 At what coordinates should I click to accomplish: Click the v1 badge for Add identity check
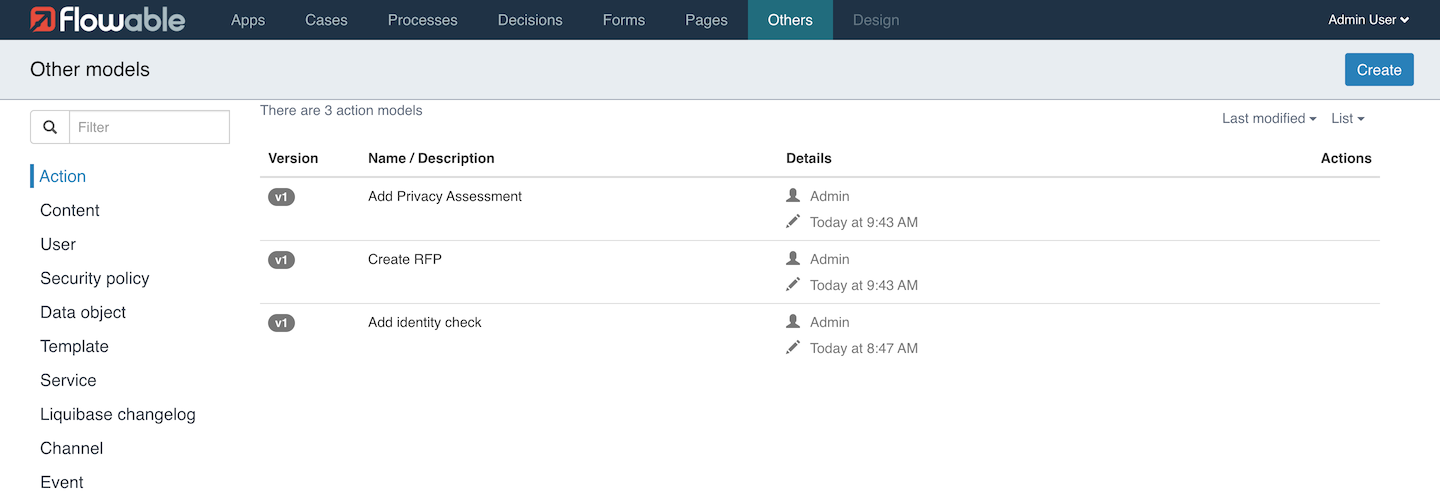(281, 323)
